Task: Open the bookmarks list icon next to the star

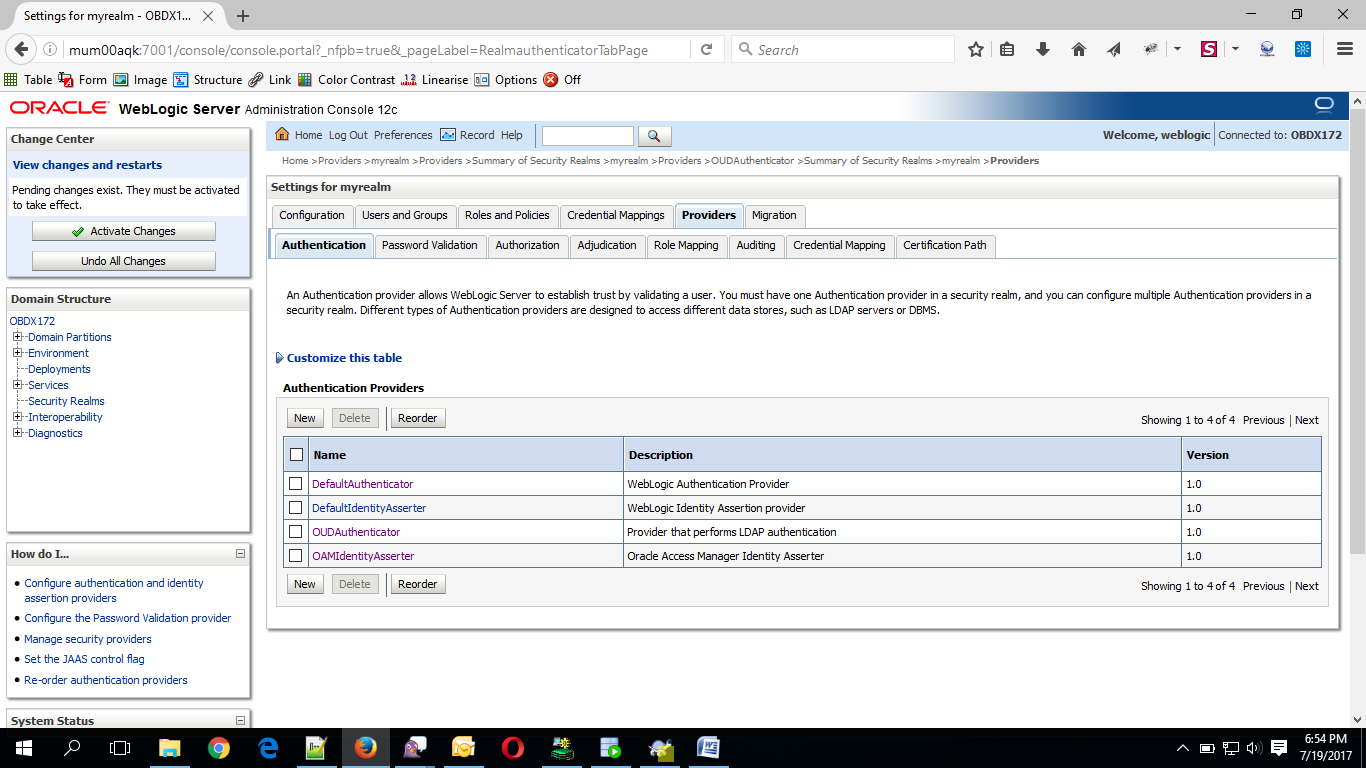Action: coord(1007,49)
